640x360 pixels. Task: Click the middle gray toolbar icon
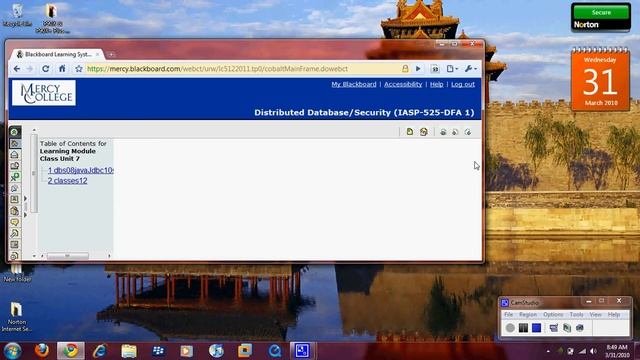point(455,132)
